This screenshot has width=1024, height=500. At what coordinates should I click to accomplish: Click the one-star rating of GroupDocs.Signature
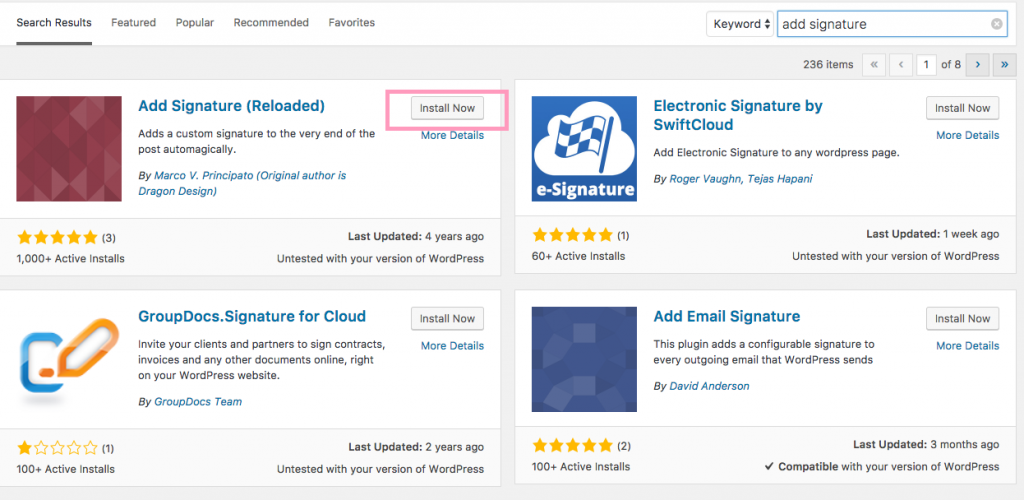tap(57, 448)
